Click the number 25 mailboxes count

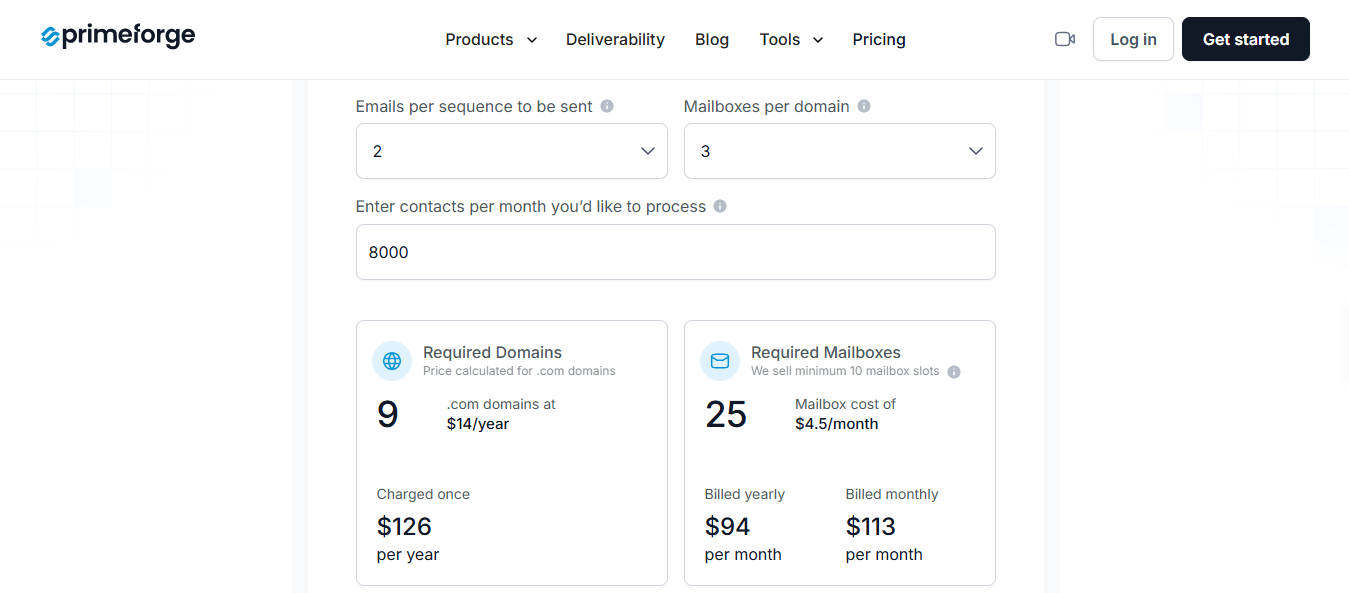(x=726, y=414)
